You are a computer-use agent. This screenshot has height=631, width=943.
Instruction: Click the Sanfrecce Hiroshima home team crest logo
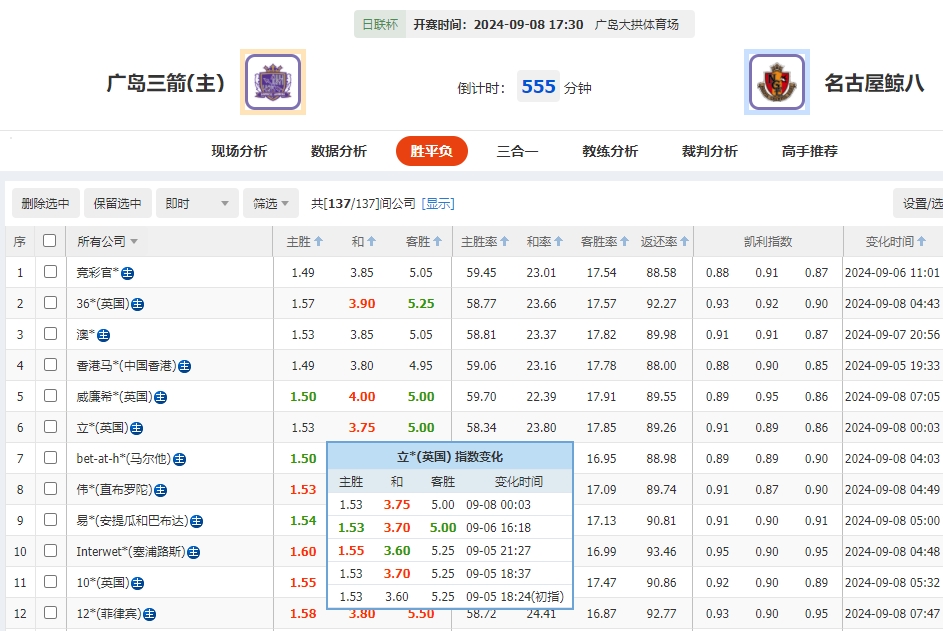[x=272, y=81]
